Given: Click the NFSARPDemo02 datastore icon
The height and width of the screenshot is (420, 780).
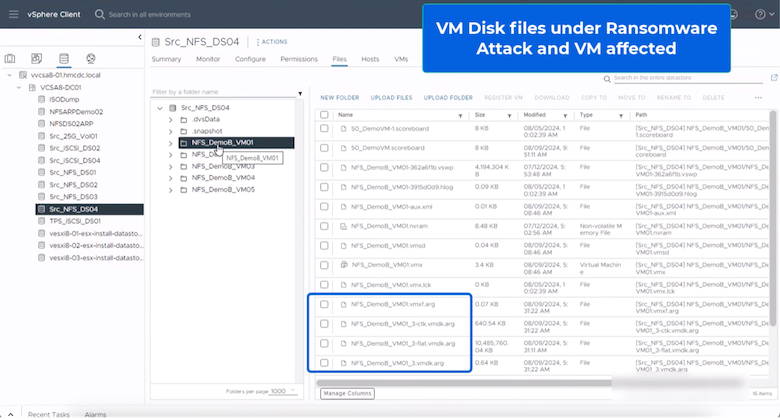Looking at the screenshot, I should click(x=42, y=111).
